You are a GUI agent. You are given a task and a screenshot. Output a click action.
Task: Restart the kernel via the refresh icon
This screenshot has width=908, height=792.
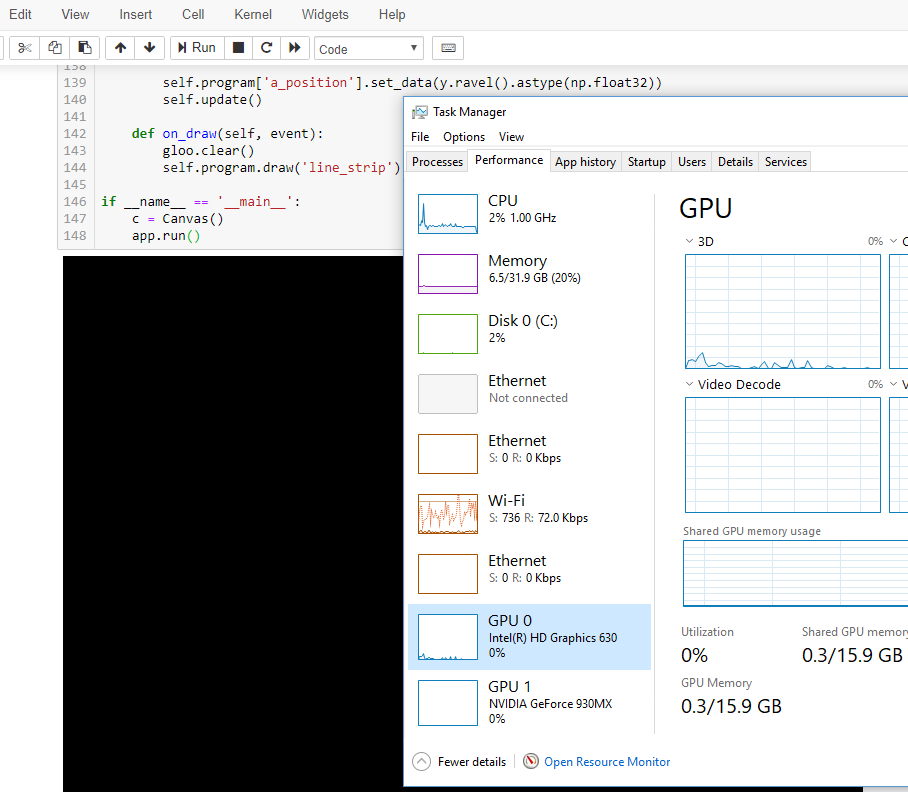pos(266,47)
